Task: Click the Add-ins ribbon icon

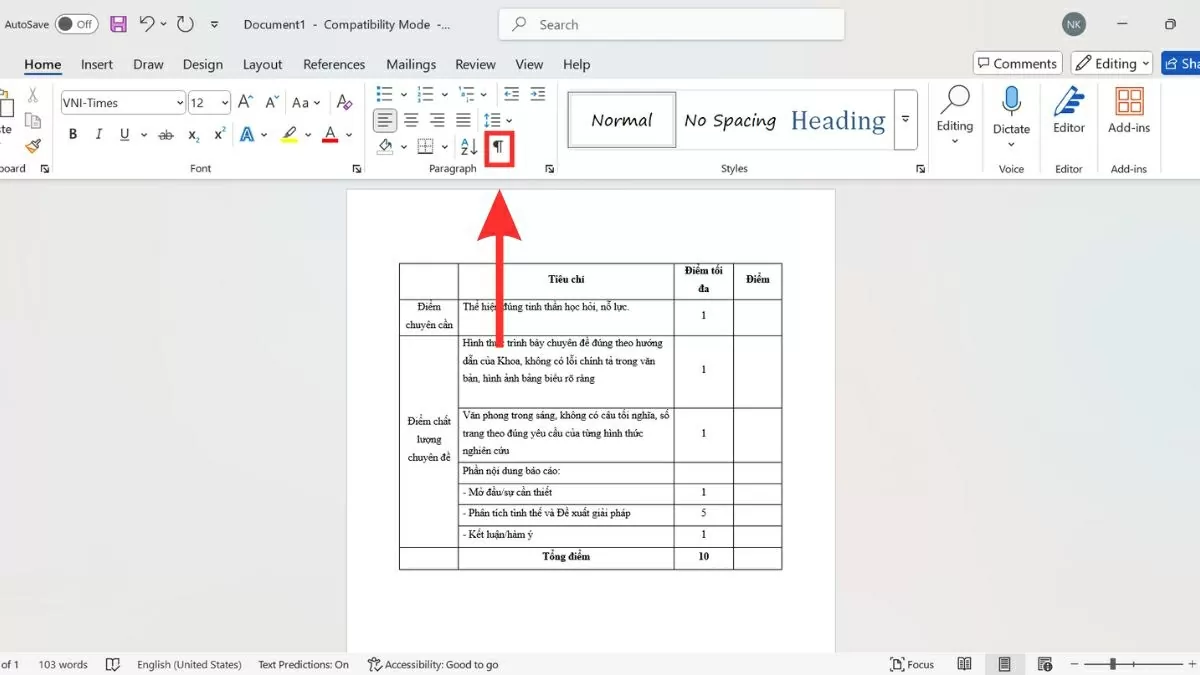Action: (1128, 110)
